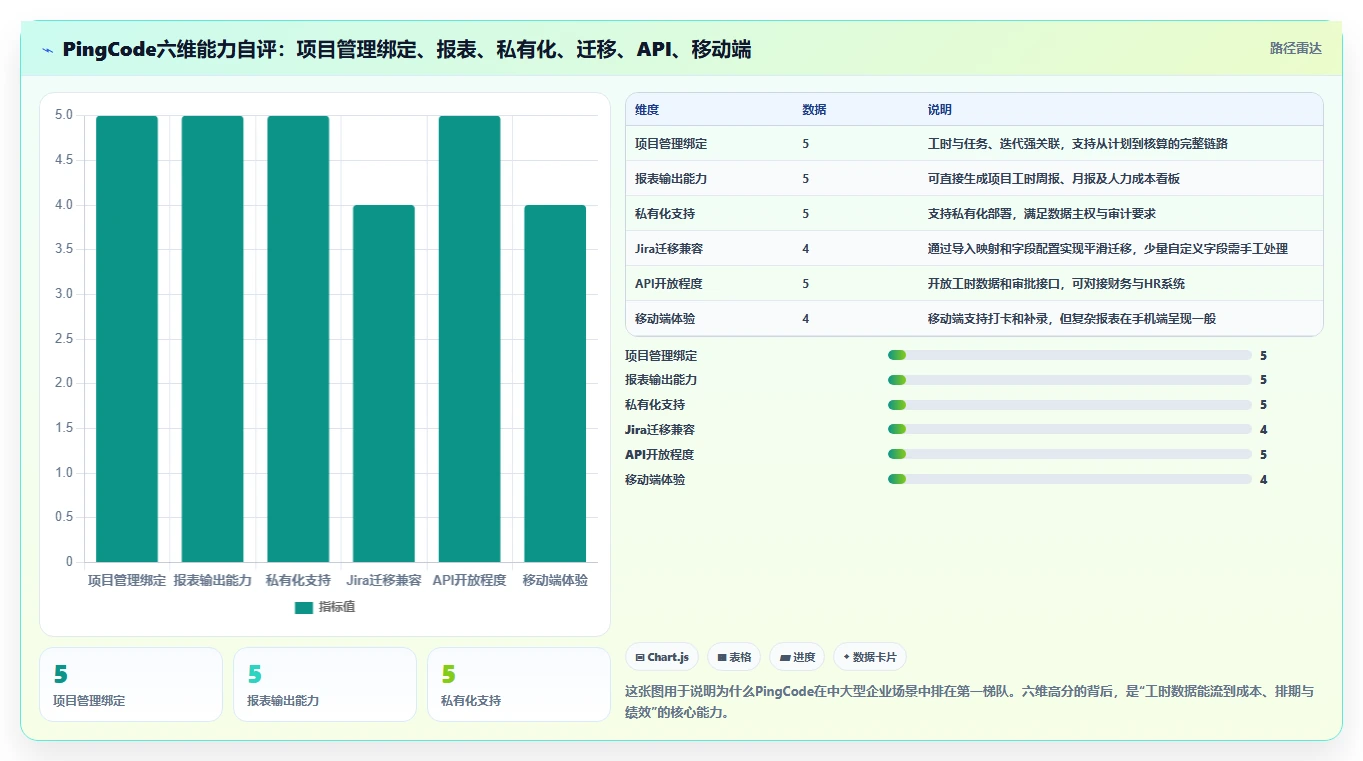Click the 移动端体验 bar in chart
The width and height of the screenshot is (1363, 761).
point(555,383)
